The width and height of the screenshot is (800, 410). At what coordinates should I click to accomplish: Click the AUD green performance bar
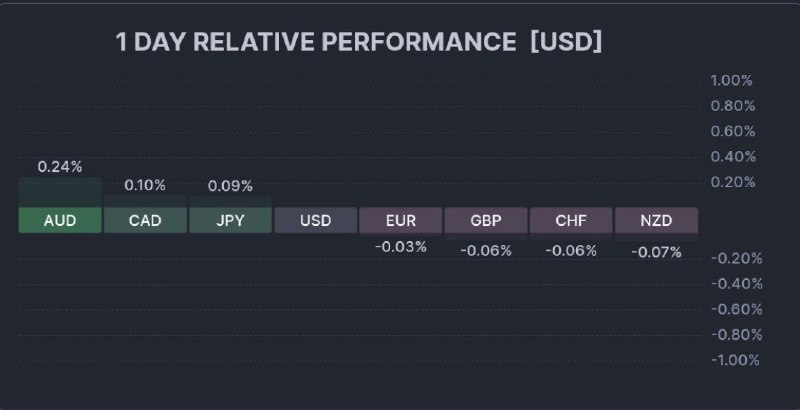[x=60, y=192]
